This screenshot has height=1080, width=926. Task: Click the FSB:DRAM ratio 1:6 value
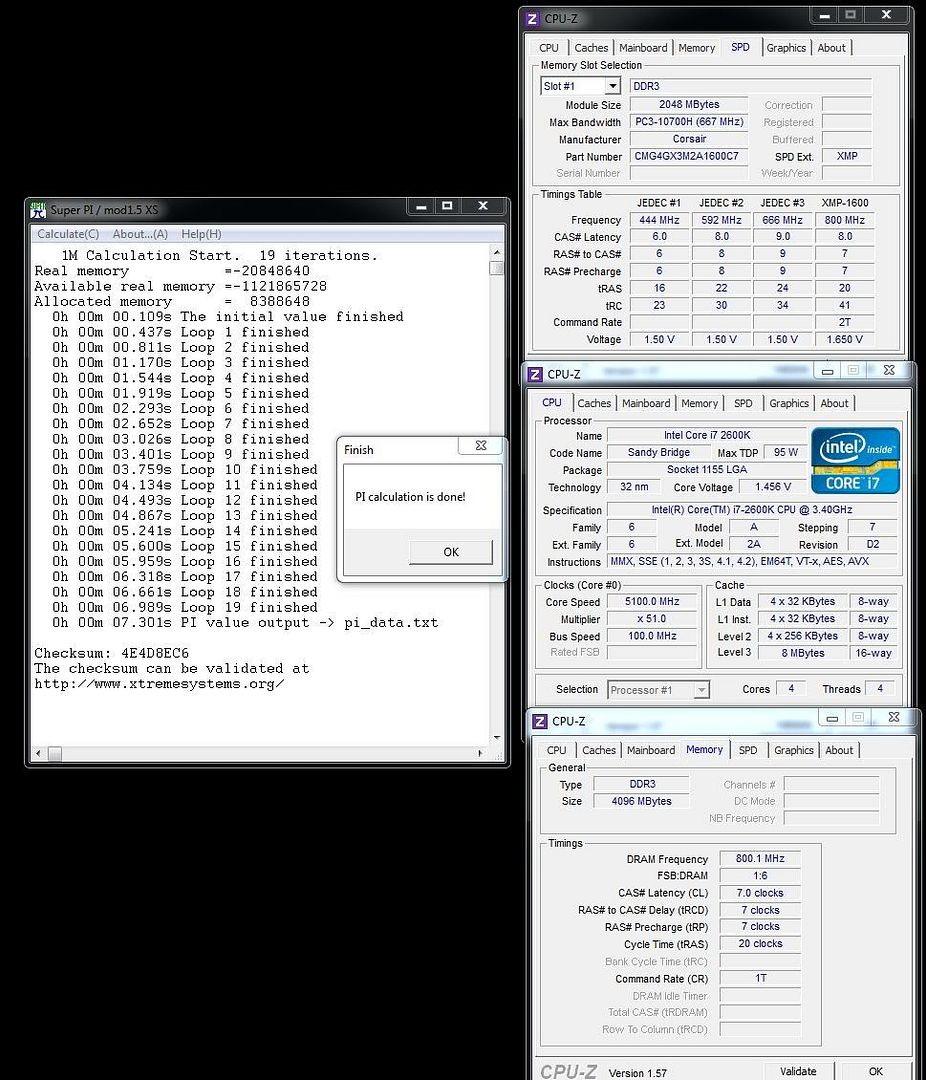click(760, 875)
